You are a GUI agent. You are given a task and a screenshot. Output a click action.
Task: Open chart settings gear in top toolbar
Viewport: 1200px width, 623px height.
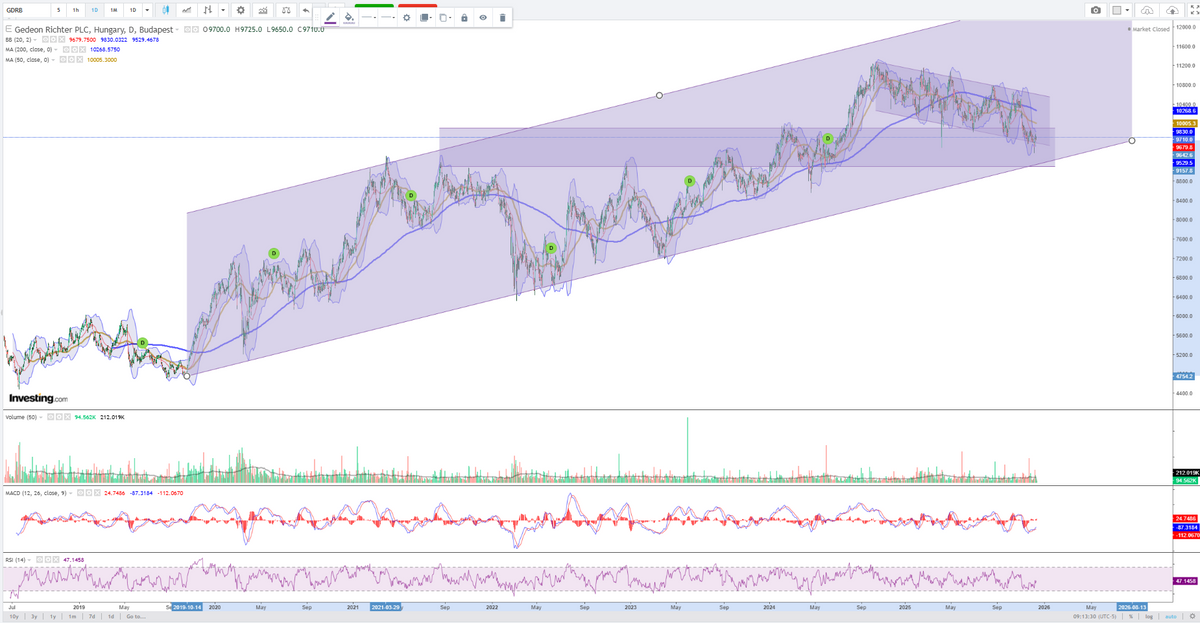240,10
